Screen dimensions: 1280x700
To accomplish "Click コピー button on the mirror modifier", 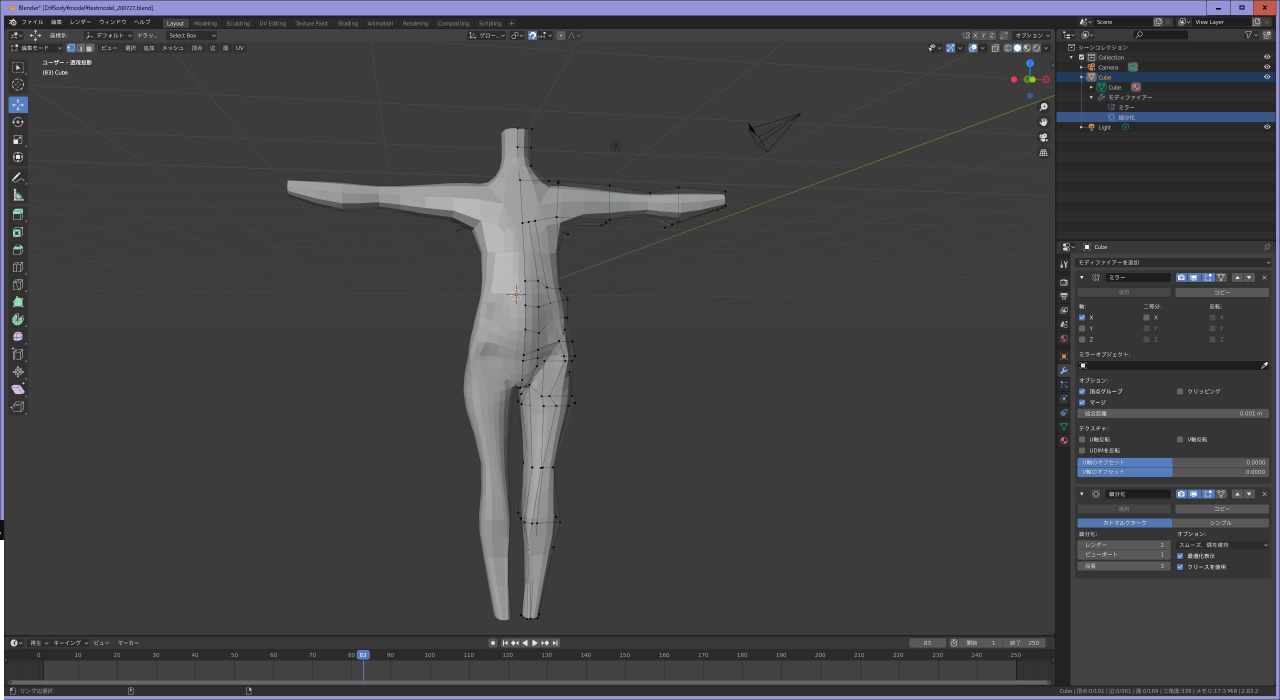I will pyautogui.click(x=1221, y=293).
